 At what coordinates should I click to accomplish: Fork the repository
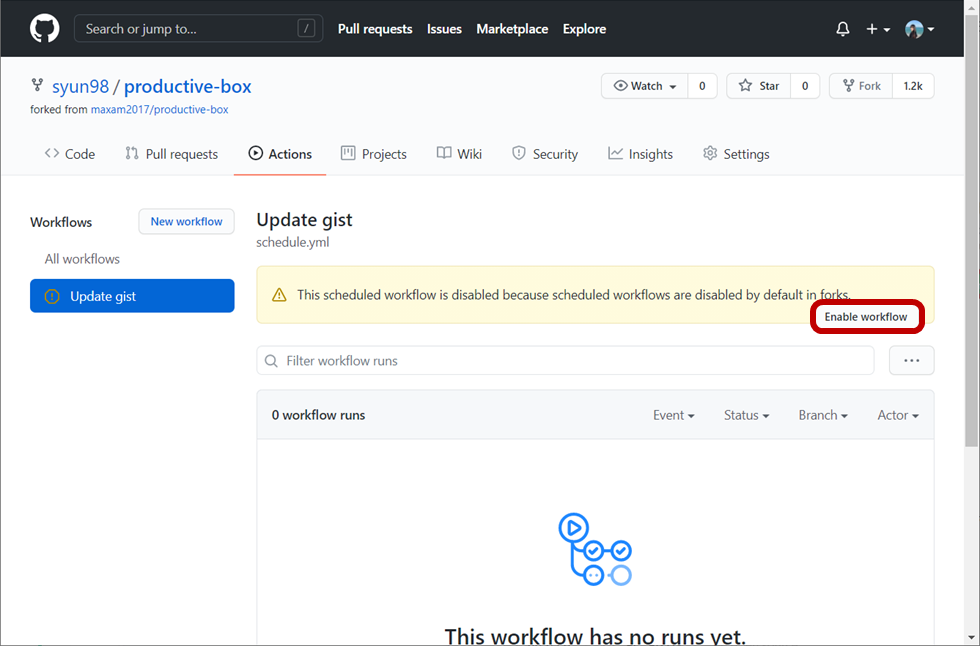pyautogui.click(x=861, y=86)
